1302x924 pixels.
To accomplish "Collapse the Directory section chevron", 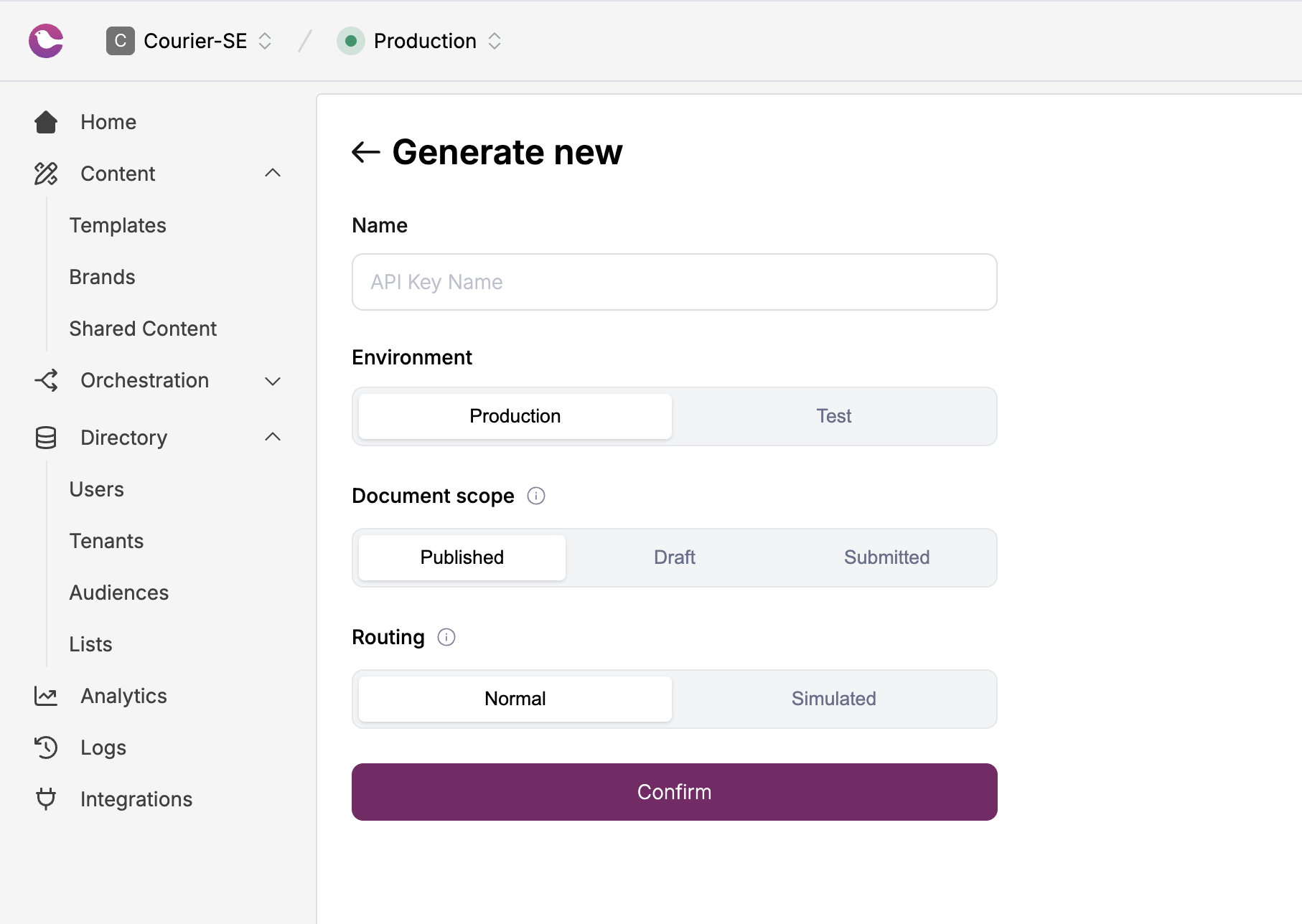I will (272, 437).
